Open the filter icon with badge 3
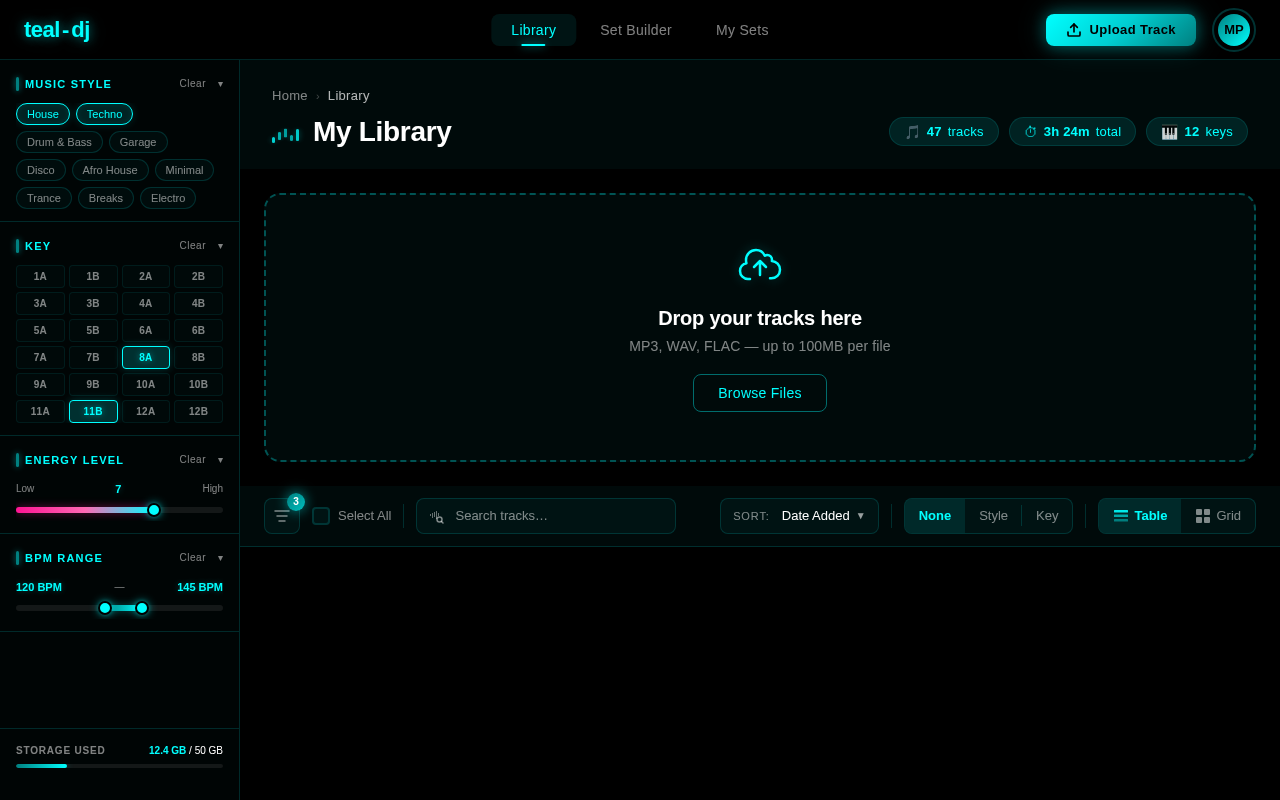This screenshot has height=800, width=1280. coord(281,516)
